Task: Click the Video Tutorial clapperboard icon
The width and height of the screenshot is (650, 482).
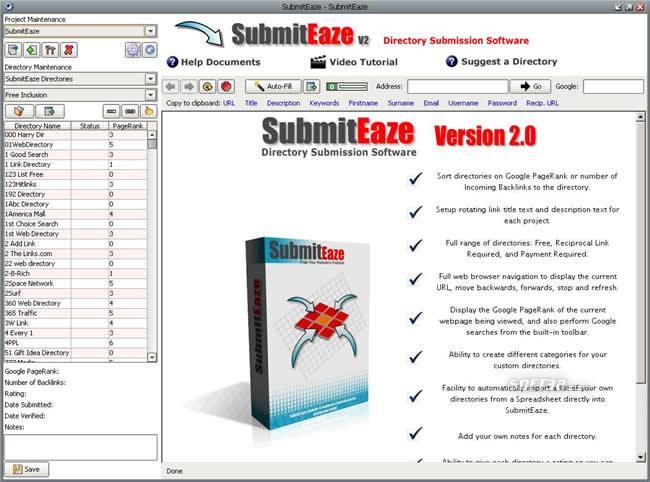Action: pos(318,62)
